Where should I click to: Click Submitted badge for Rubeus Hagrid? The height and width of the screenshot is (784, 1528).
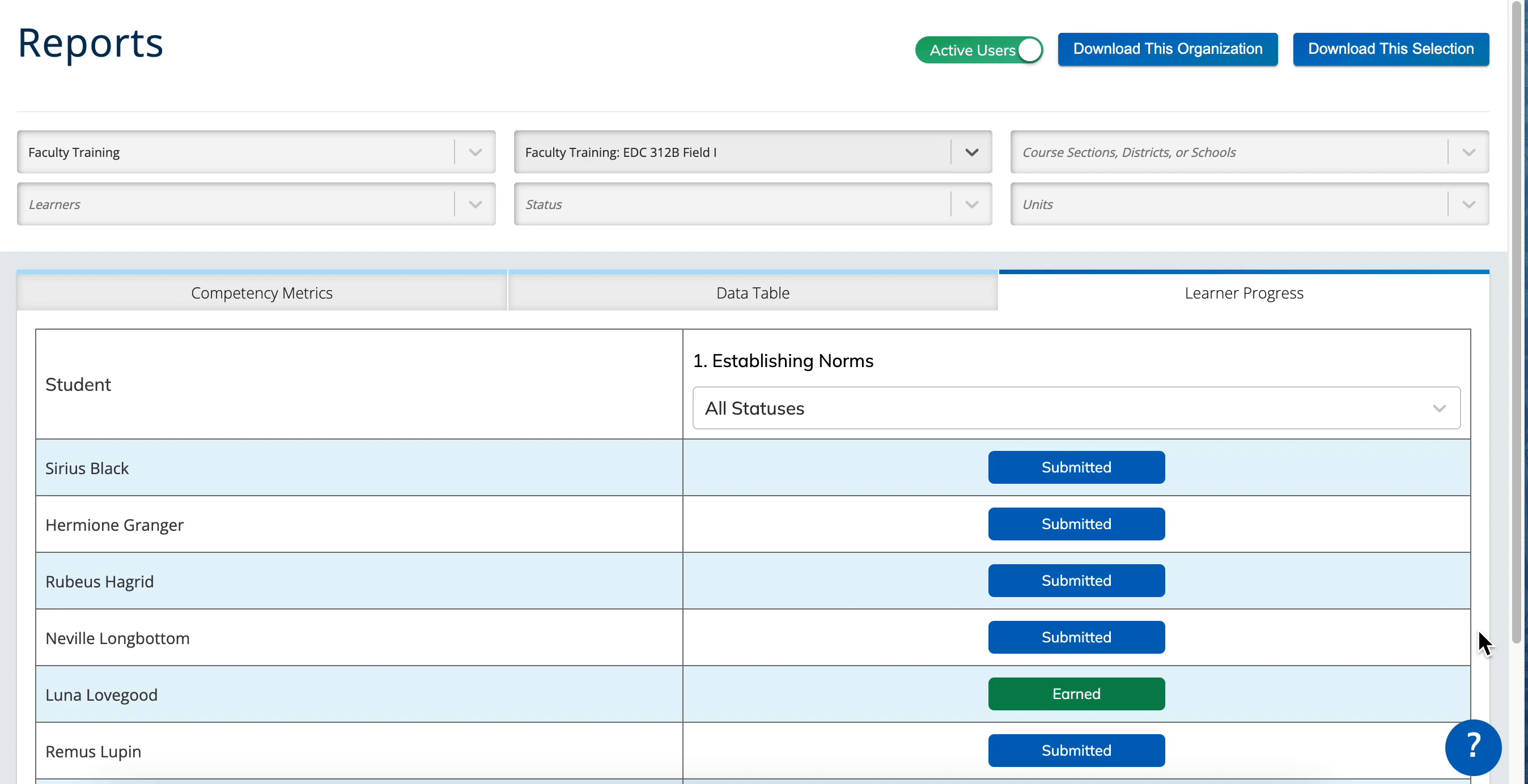(x=1076, y=581)
